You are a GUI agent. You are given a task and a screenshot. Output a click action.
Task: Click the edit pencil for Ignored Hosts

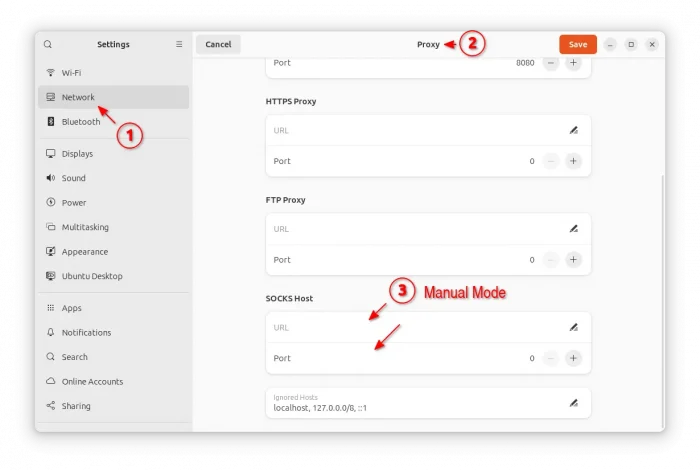(573, 403)
